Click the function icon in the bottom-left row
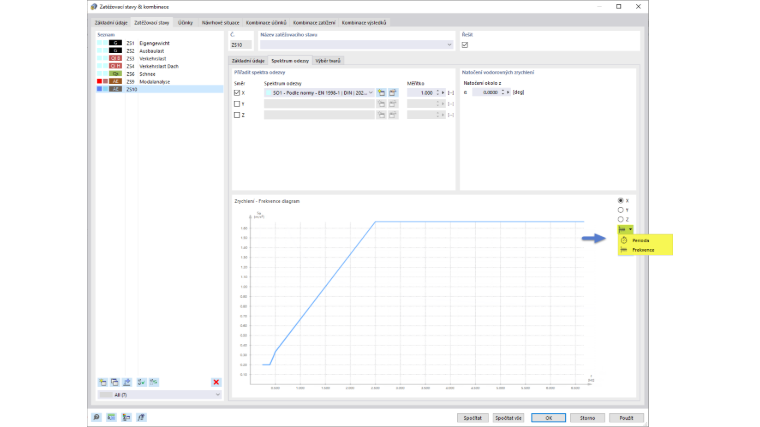Screen dimensions: 760x427 [x=141, y=417]
